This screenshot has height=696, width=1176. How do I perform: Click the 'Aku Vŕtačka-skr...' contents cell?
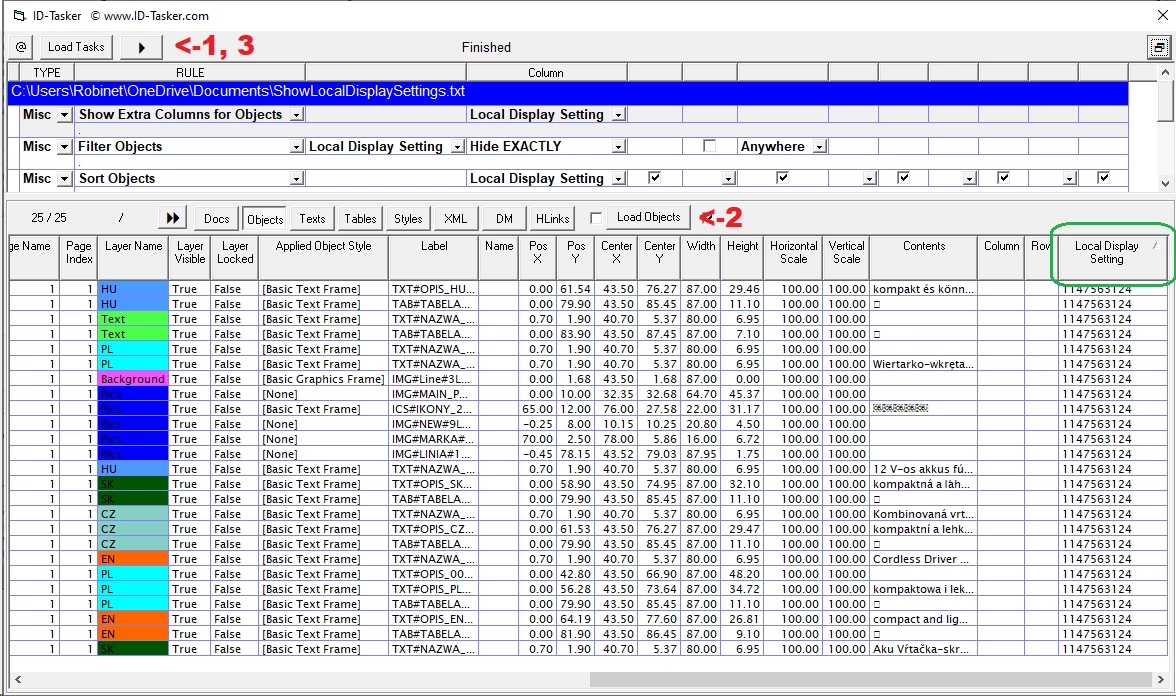(x=924, y=649)
